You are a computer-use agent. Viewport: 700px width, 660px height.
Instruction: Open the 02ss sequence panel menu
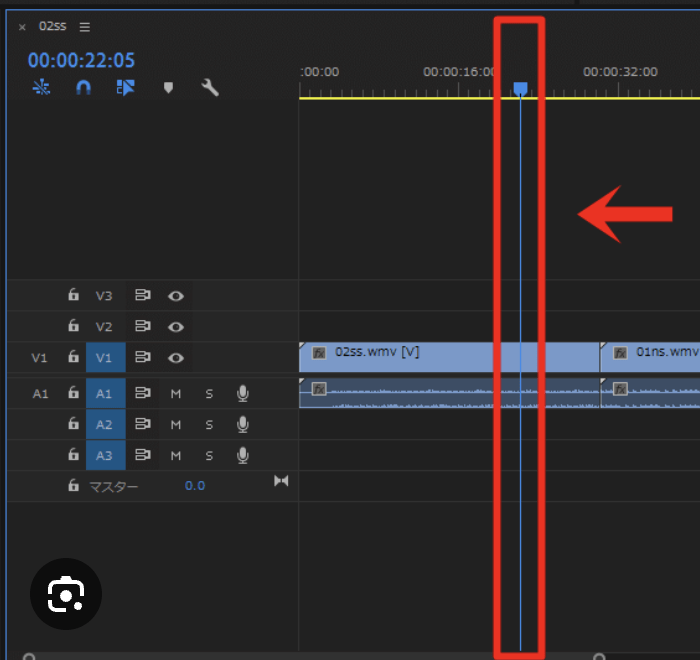[85, 27]
